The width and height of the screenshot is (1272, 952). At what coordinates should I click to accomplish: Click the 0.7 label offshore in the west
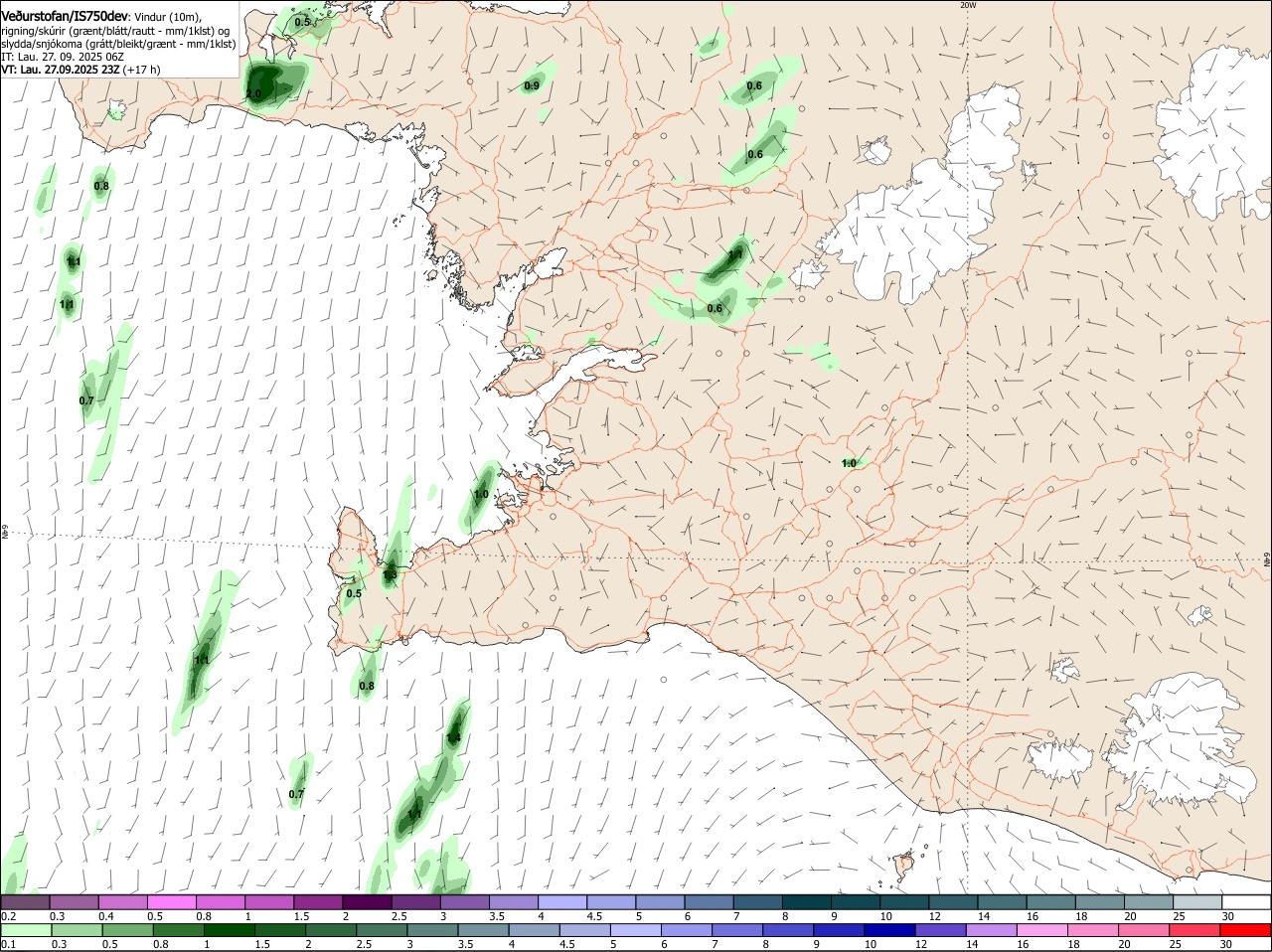coord(86,400)
